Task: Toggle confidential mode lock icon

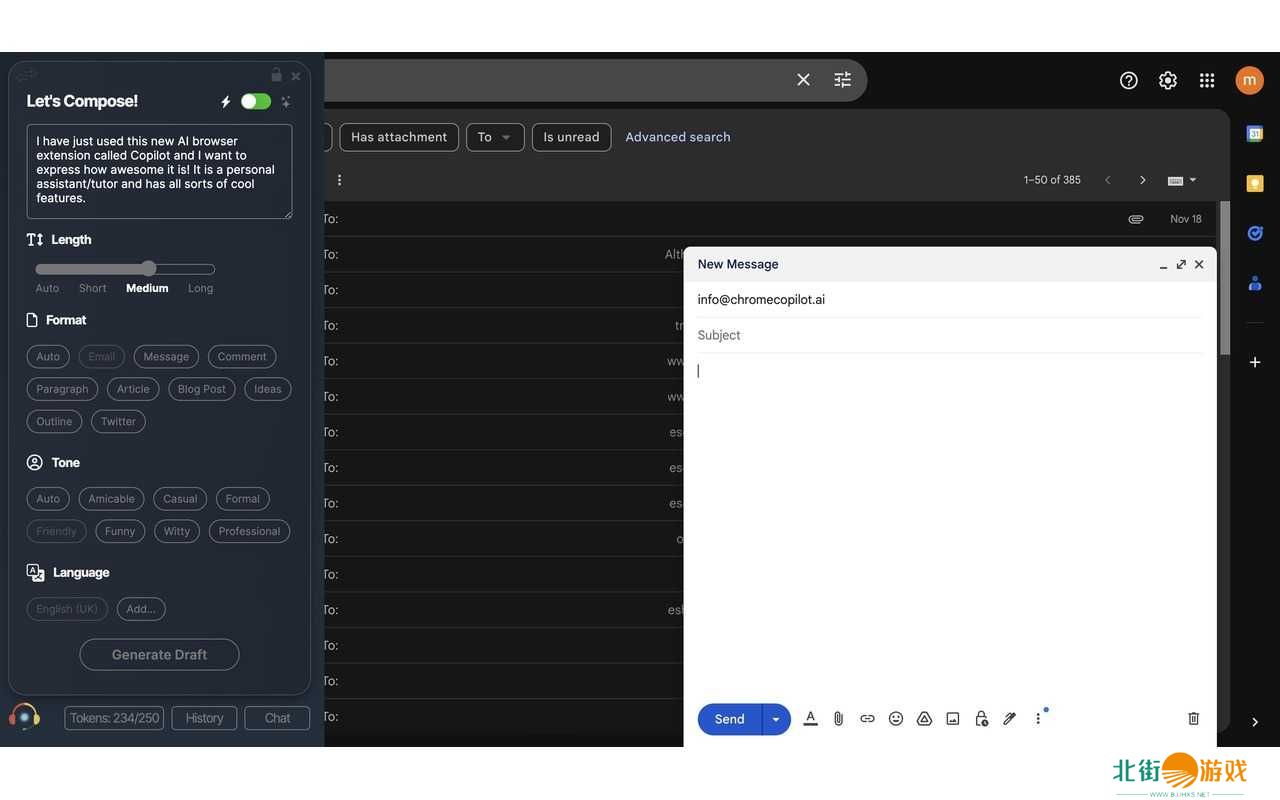Action: pos(981,718)
